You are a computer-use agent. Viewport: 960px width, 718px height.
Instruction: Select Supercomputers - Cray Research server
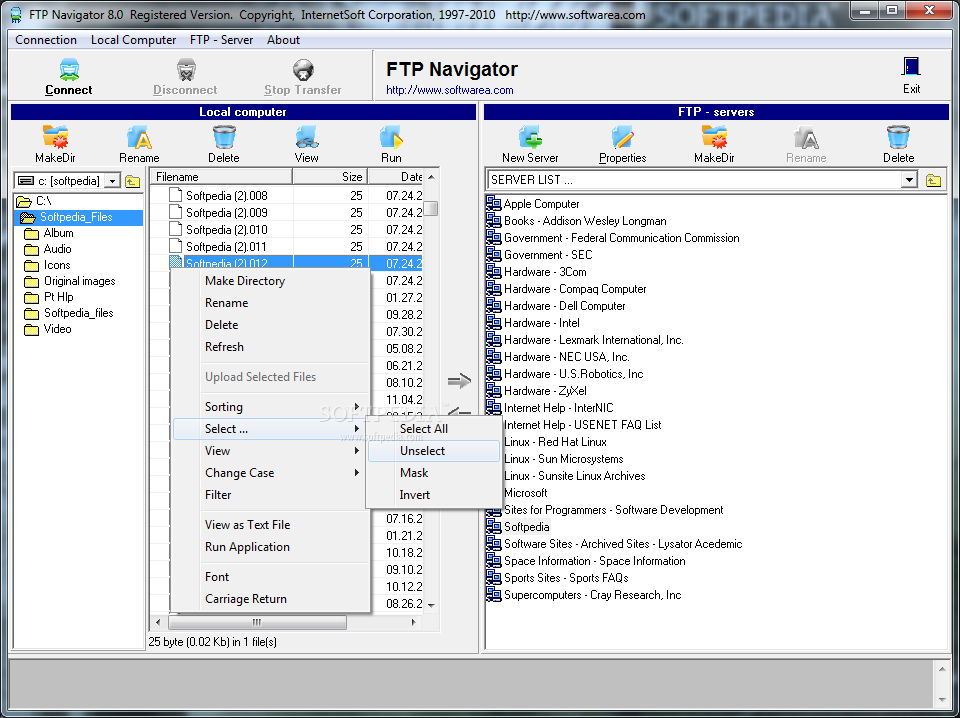pos(592,595)
